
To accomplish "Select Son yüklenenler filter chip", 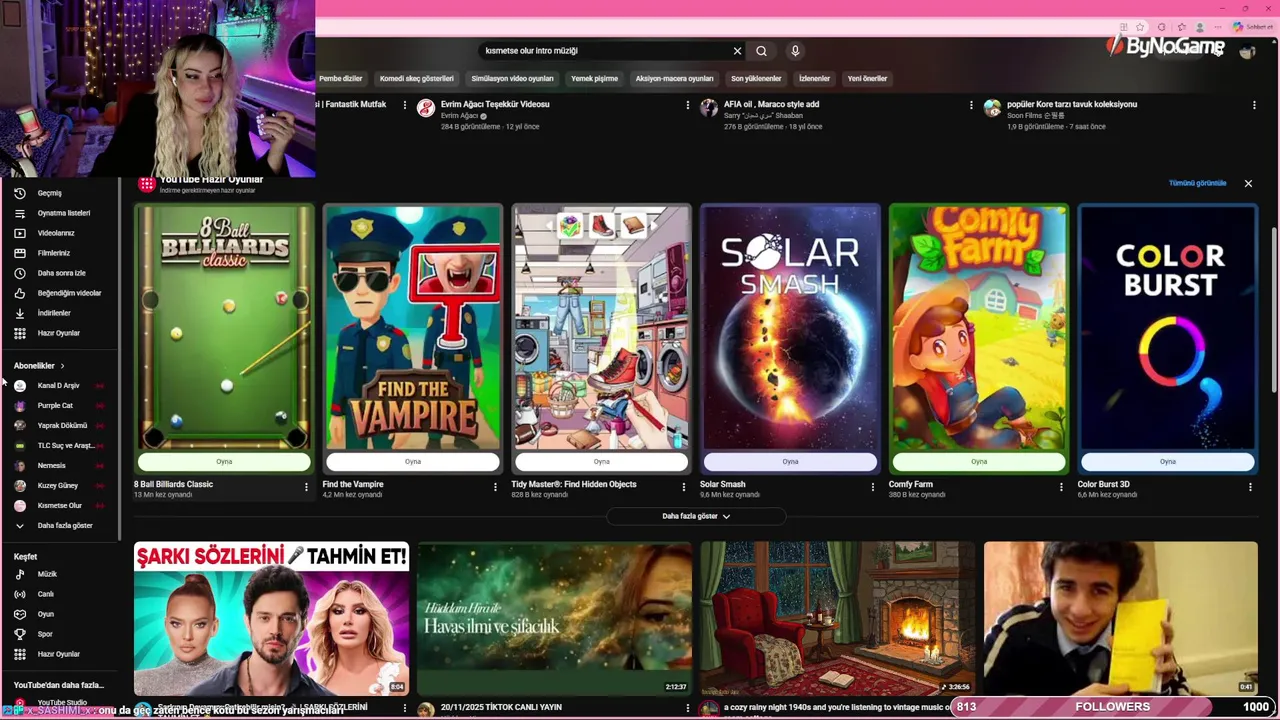I will (x=756, y=79).
